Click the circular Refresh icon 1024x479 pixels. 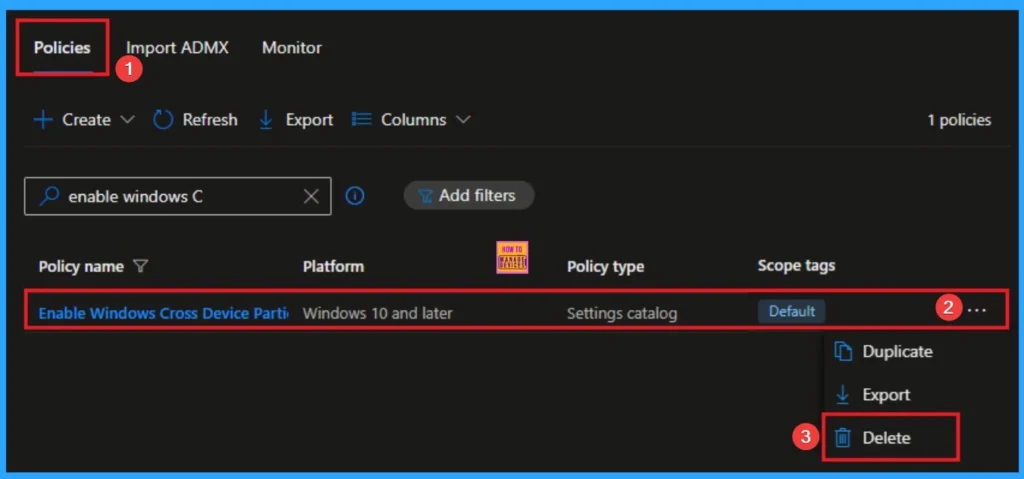coord(163,120)
